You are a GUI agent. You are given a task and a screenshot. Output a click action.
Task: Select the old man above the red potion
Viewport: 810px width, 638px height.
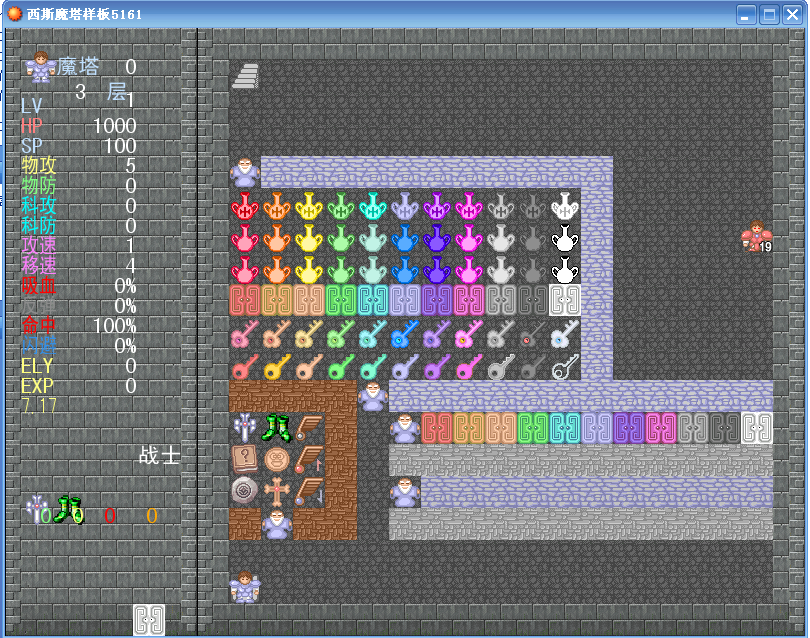[245, 172]
